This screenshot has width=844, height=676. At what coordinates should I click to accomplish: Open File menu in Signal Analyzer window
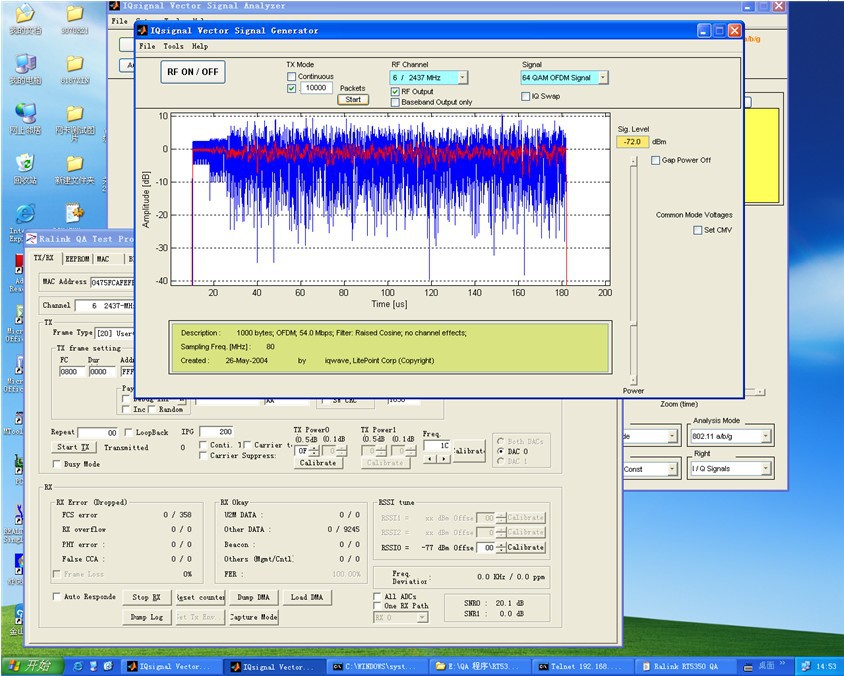coord(119,21)
